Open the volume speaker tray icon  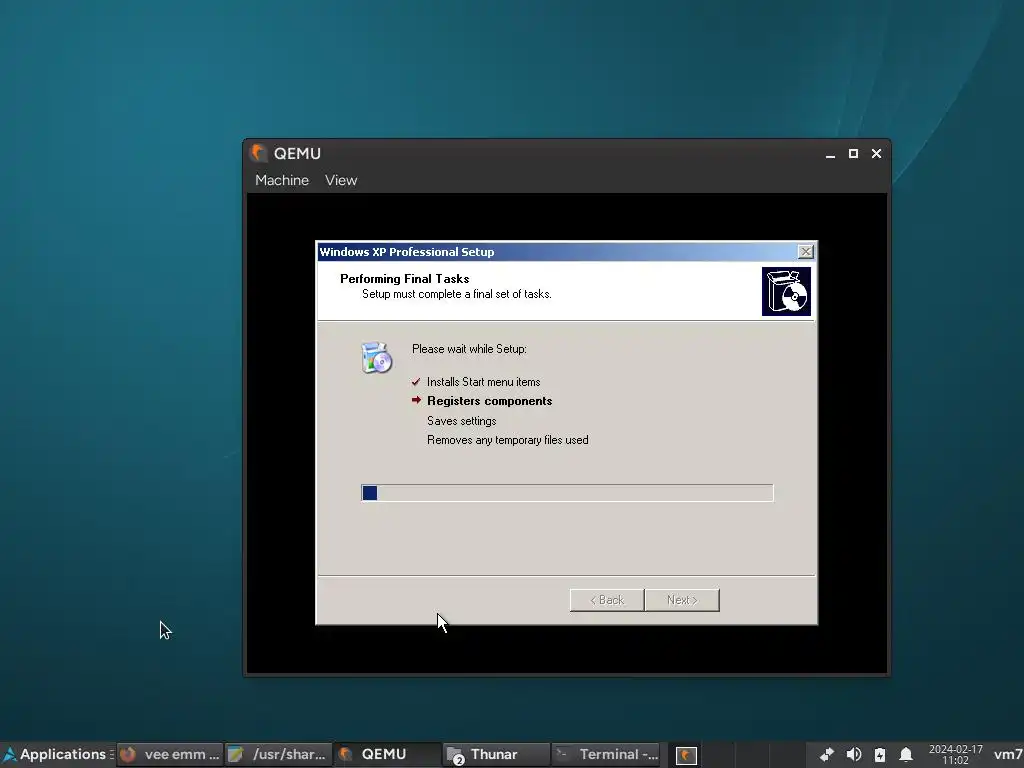(x=853, y=754)
